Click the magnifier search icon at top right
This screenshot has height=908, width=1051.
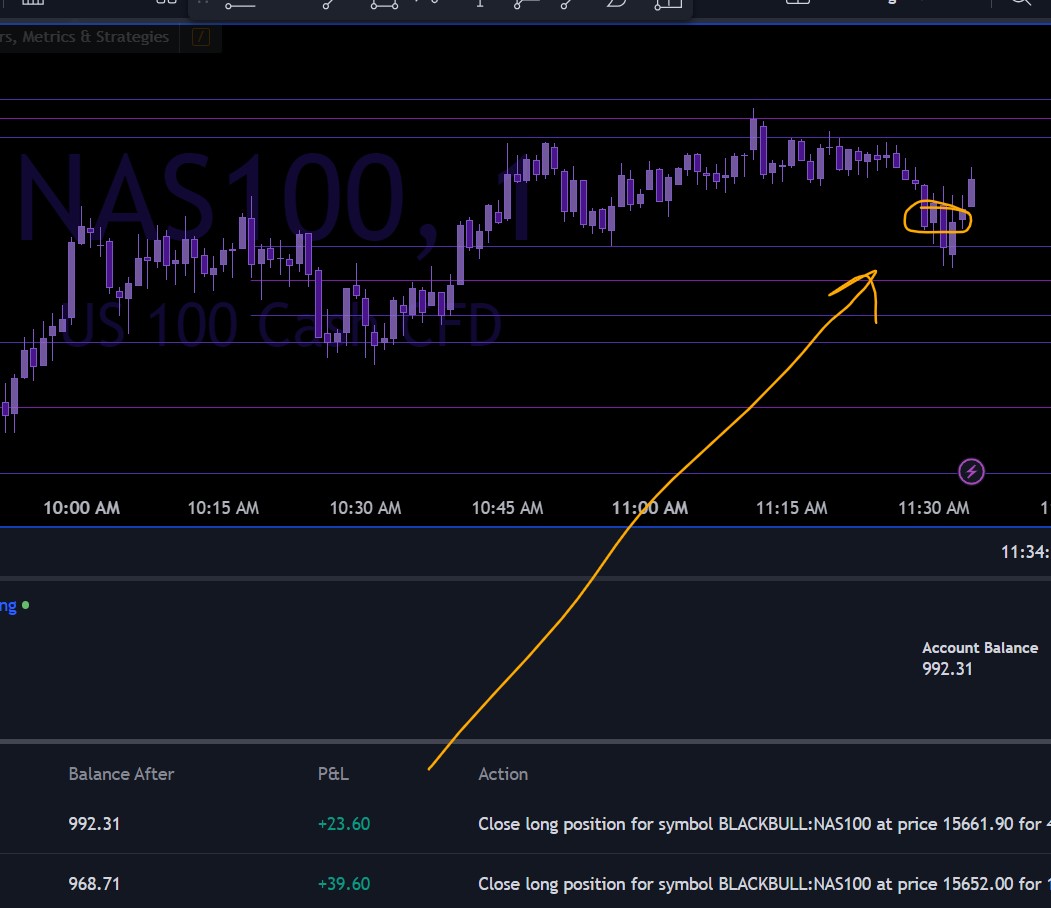pyautogui.click(x=1020, y=4)
